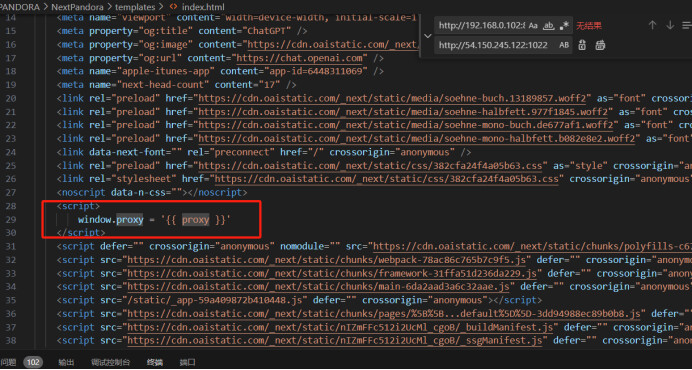Click the Replace single match icon
Screen dimensions: 692x370
(582, 45)
